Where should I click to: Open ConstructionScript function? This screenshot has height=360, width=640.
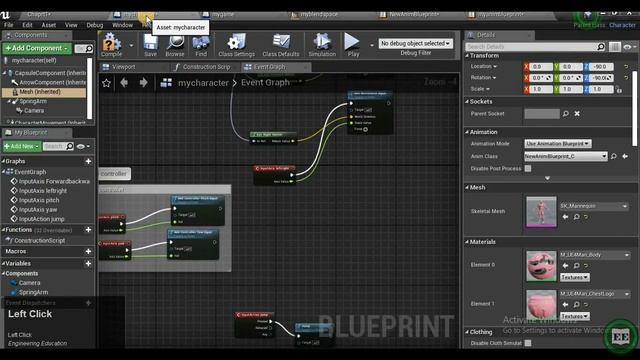40,241
